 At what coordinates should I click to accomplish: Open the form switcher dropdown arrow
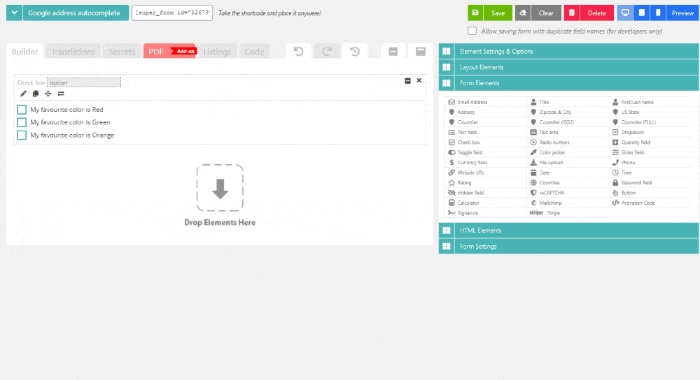point(14,13)
